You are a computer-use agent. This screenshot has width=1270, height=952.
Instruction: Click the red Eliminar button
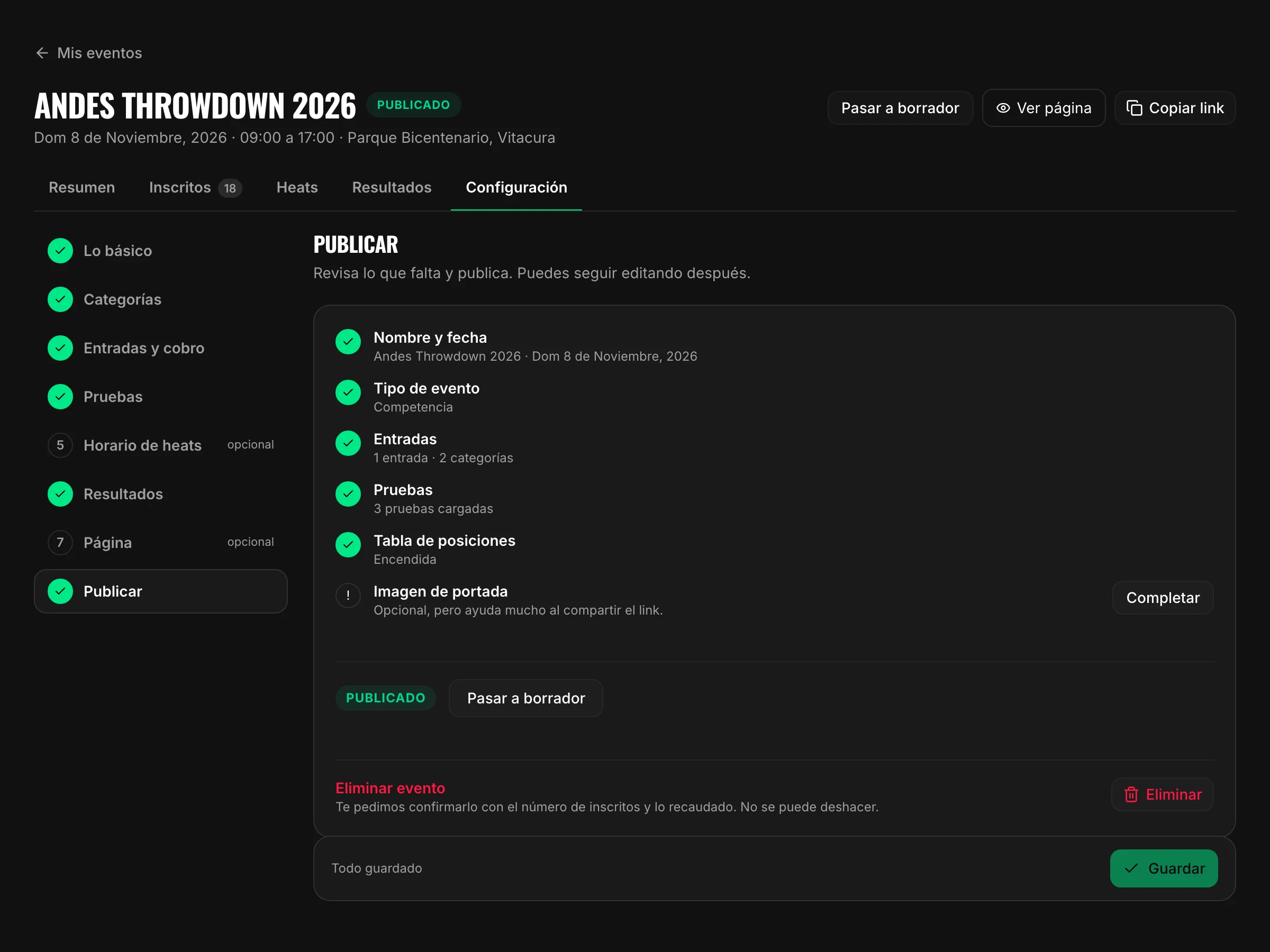click(x=1162, y=794)
